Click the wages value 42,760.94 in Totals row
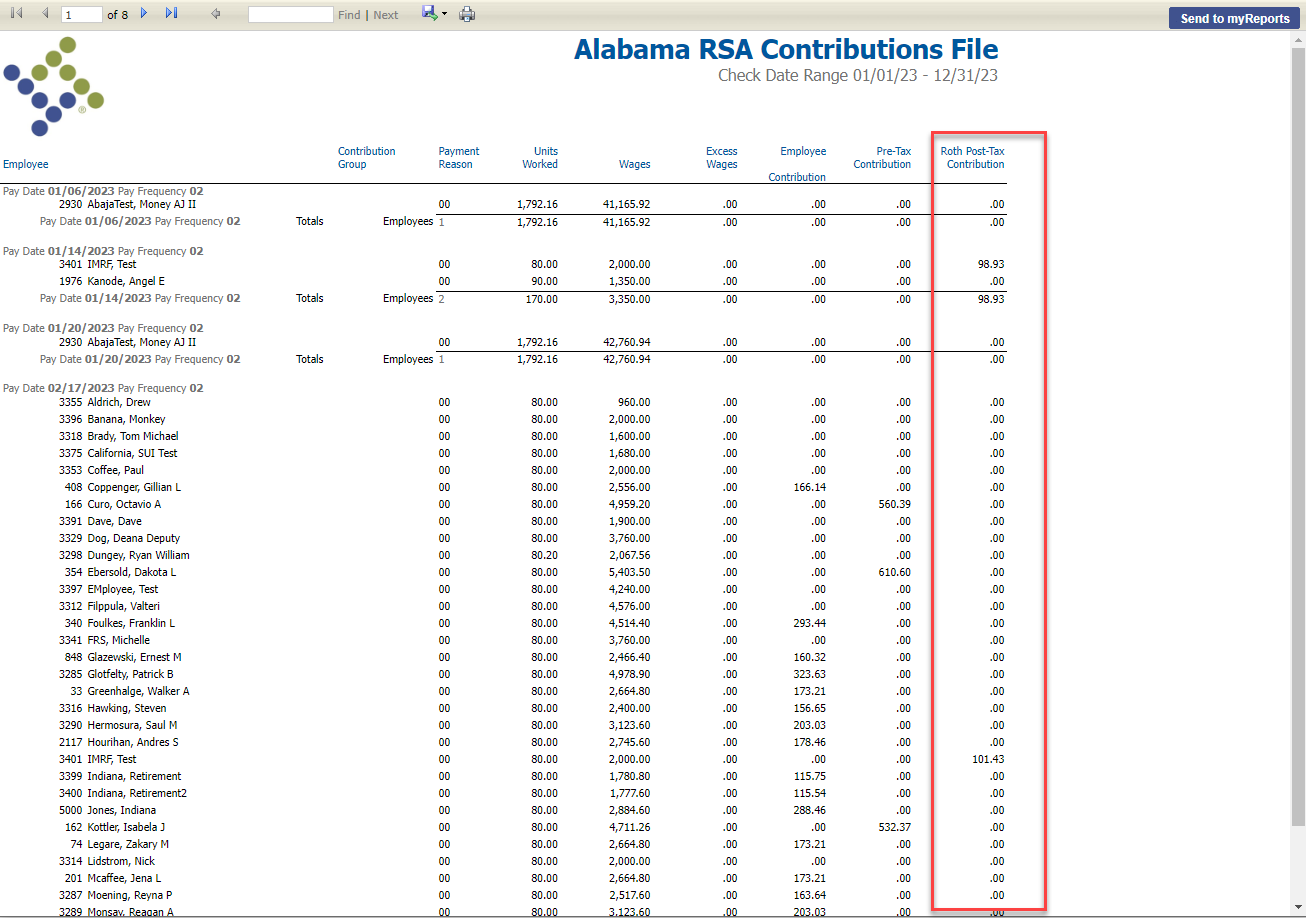 627,359
